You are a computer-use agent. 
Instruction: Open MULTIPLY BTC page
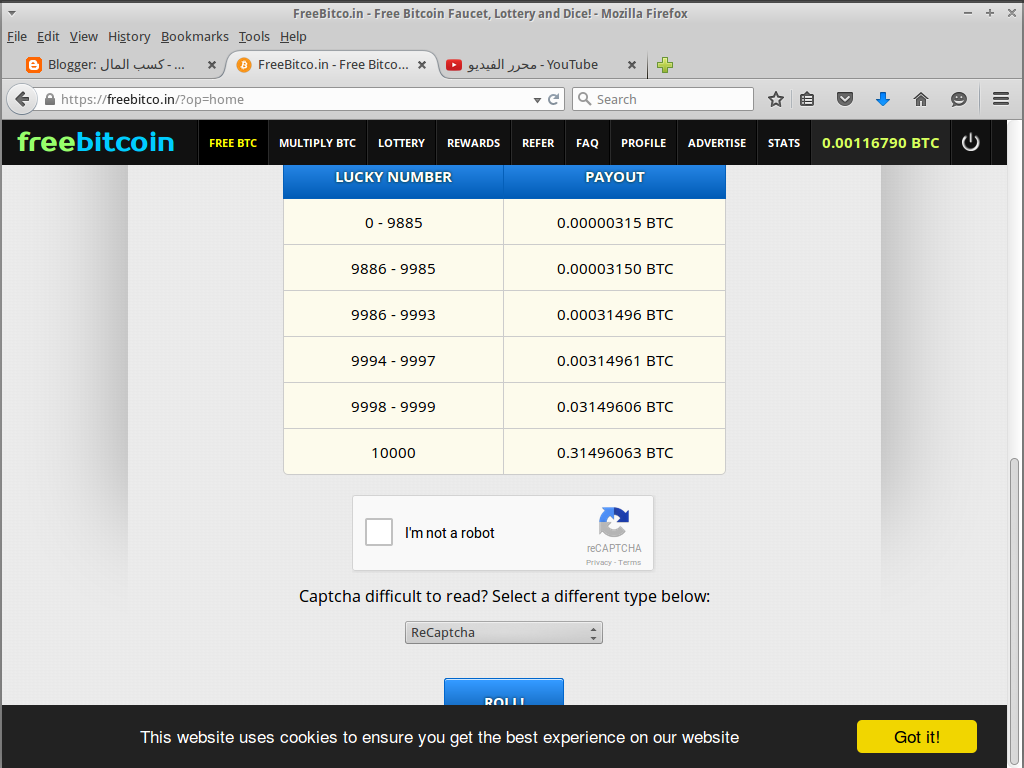click(317, 142)
